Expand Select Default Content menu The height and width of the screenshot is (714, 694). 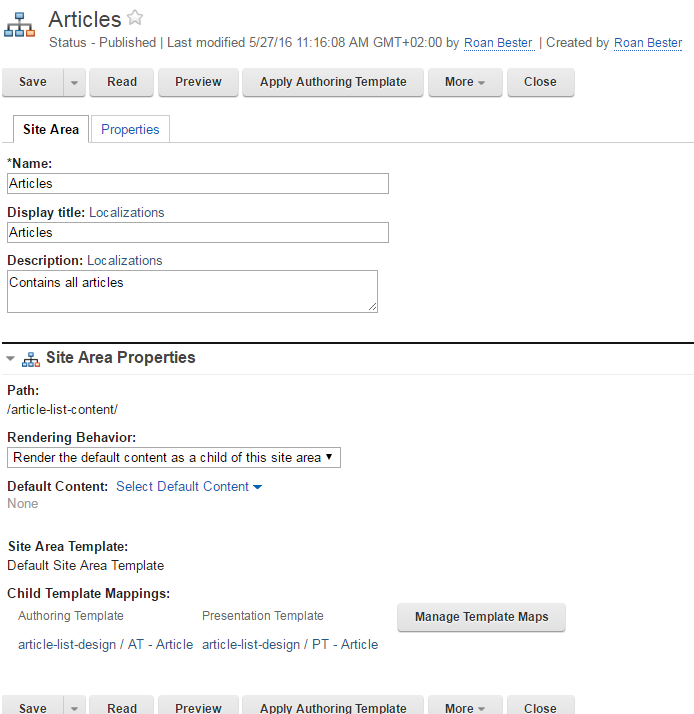point(189,487)
